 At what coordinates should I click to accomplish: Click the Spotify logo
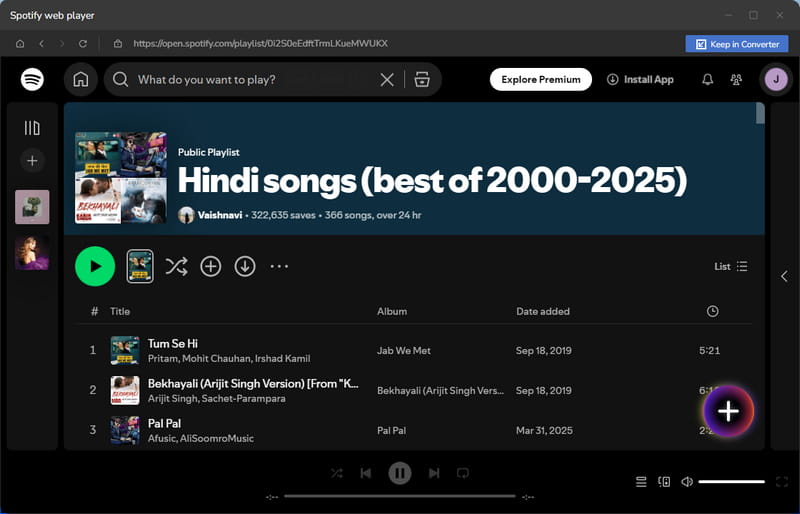[x=32, y=79]
